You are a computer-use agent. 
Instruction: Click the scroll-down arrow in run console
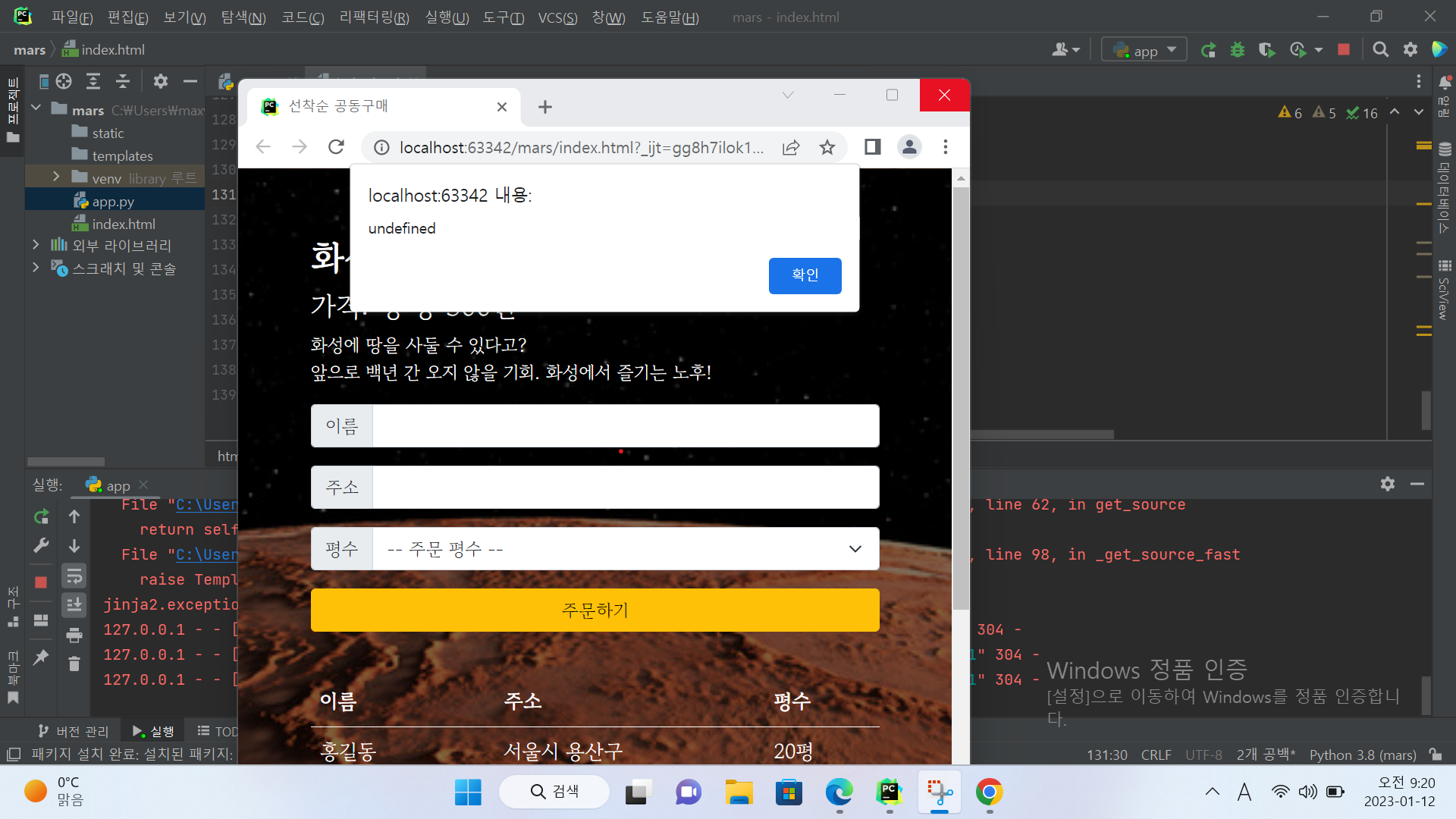(74, 546)
